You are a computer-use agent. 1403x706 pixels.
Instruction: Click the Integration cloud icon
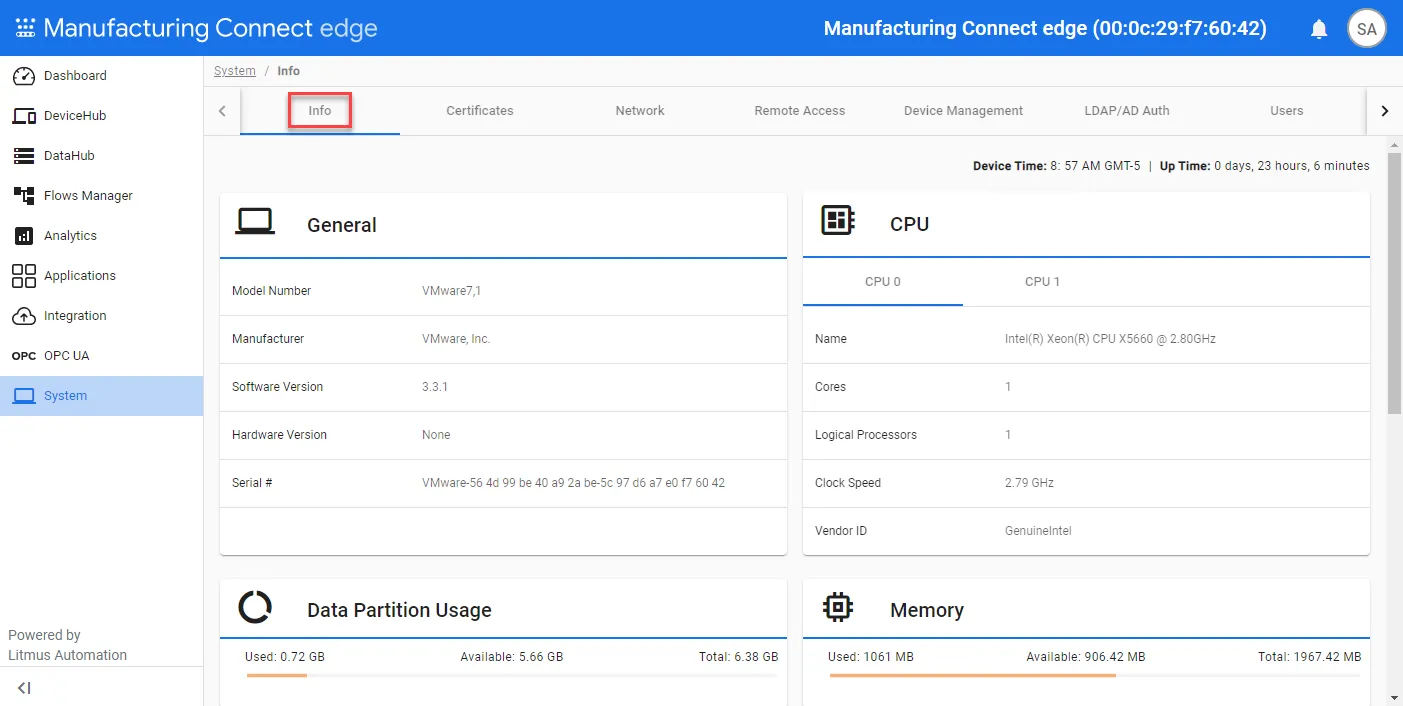[x=24, y=316]
